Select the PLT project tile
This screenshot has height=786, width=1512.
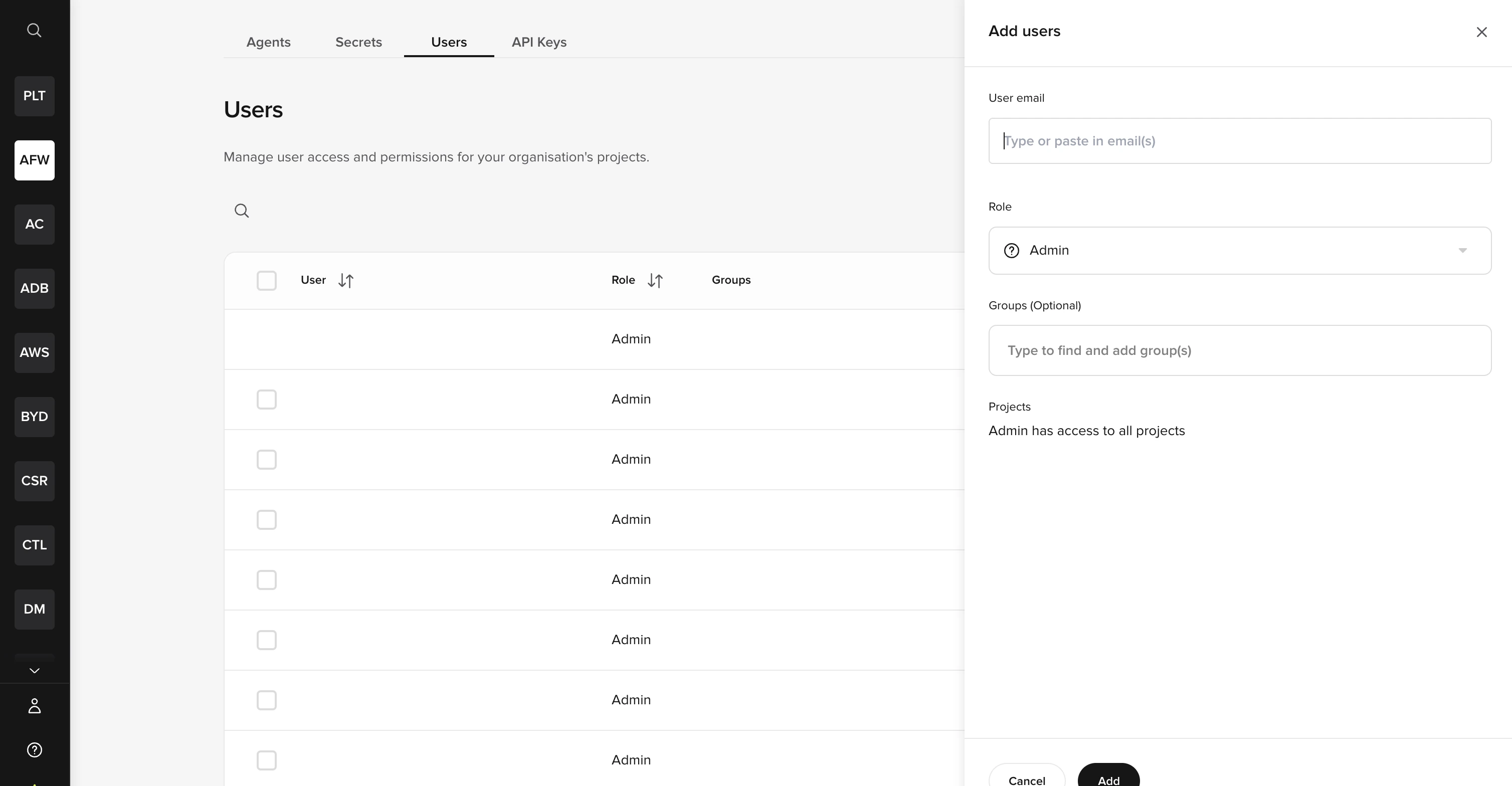[34, 96]
